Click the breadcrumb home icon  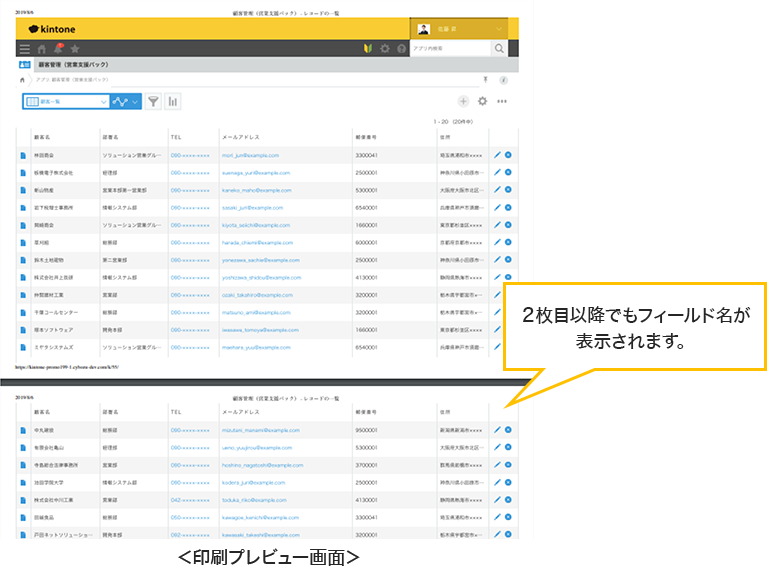(x=22, y=80)
